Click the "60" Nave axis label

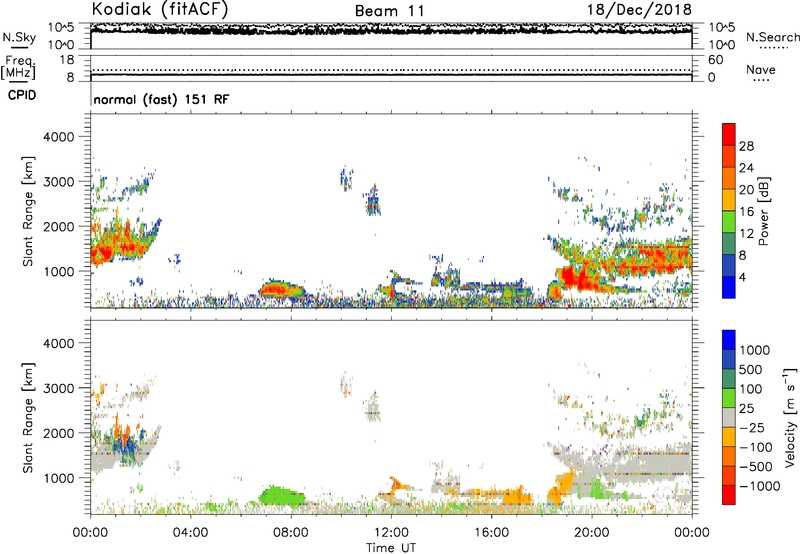tap(715, 60)
